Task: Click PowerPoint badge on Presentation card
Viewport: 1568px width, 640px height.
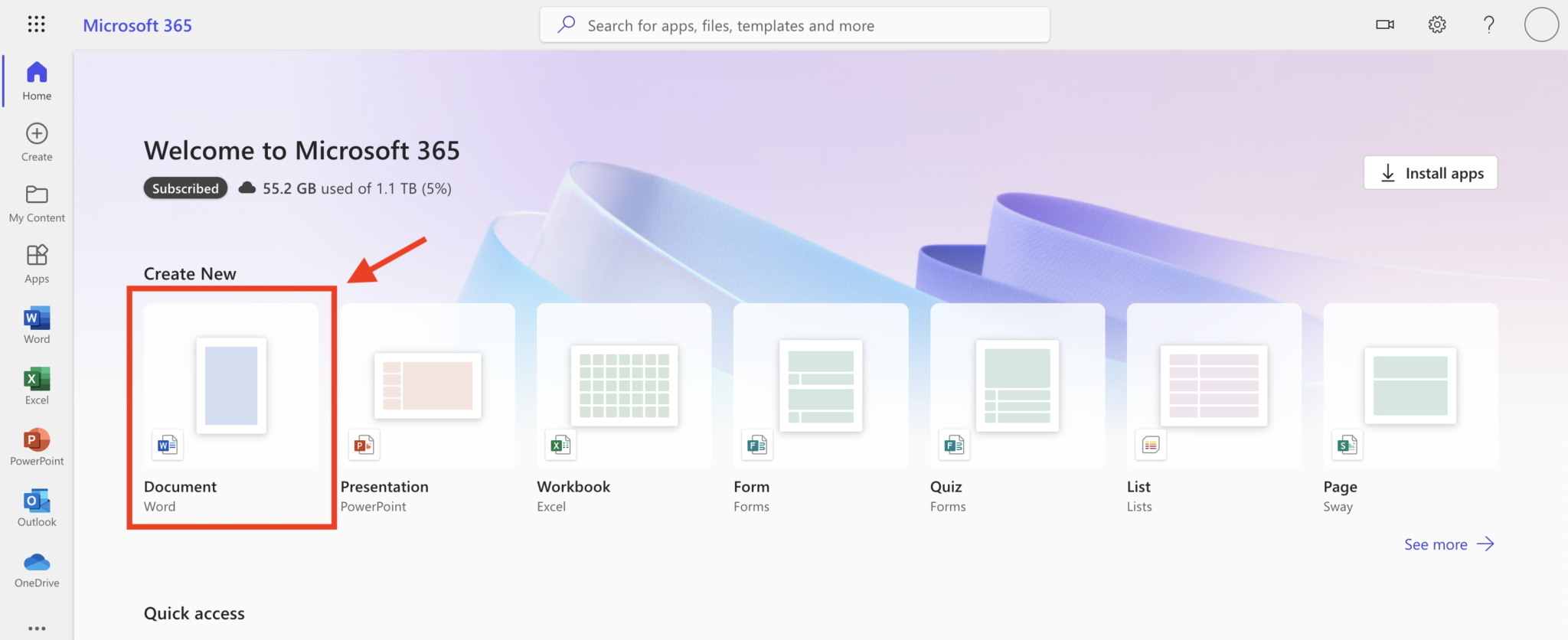Action: pyautogui.click(x=364, y=445)
